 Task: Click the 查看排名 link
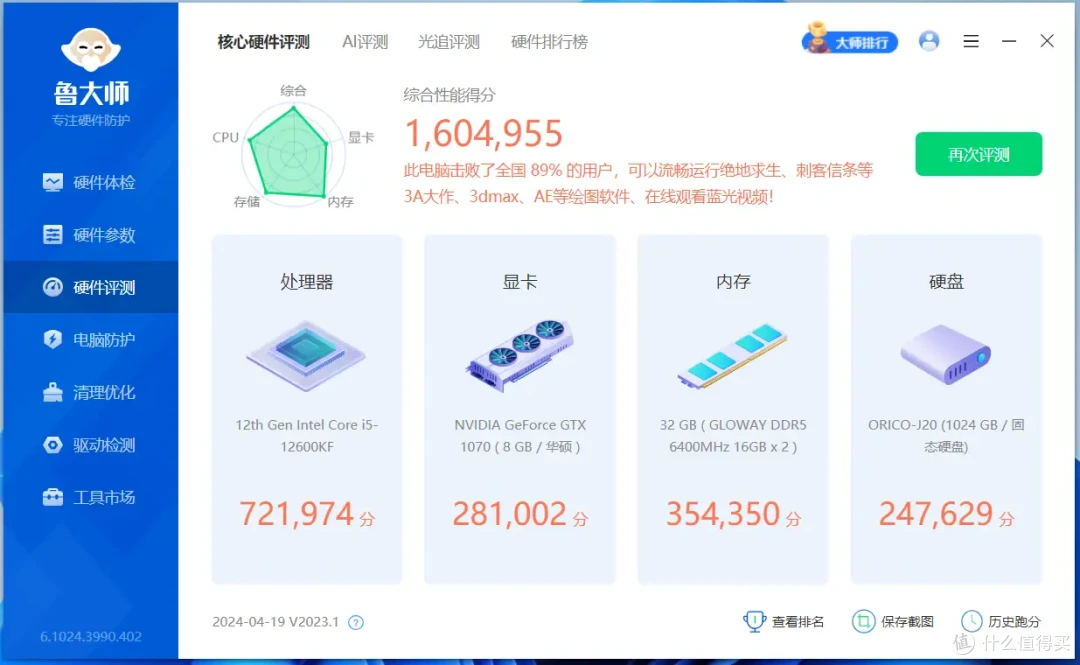(784, 622)
